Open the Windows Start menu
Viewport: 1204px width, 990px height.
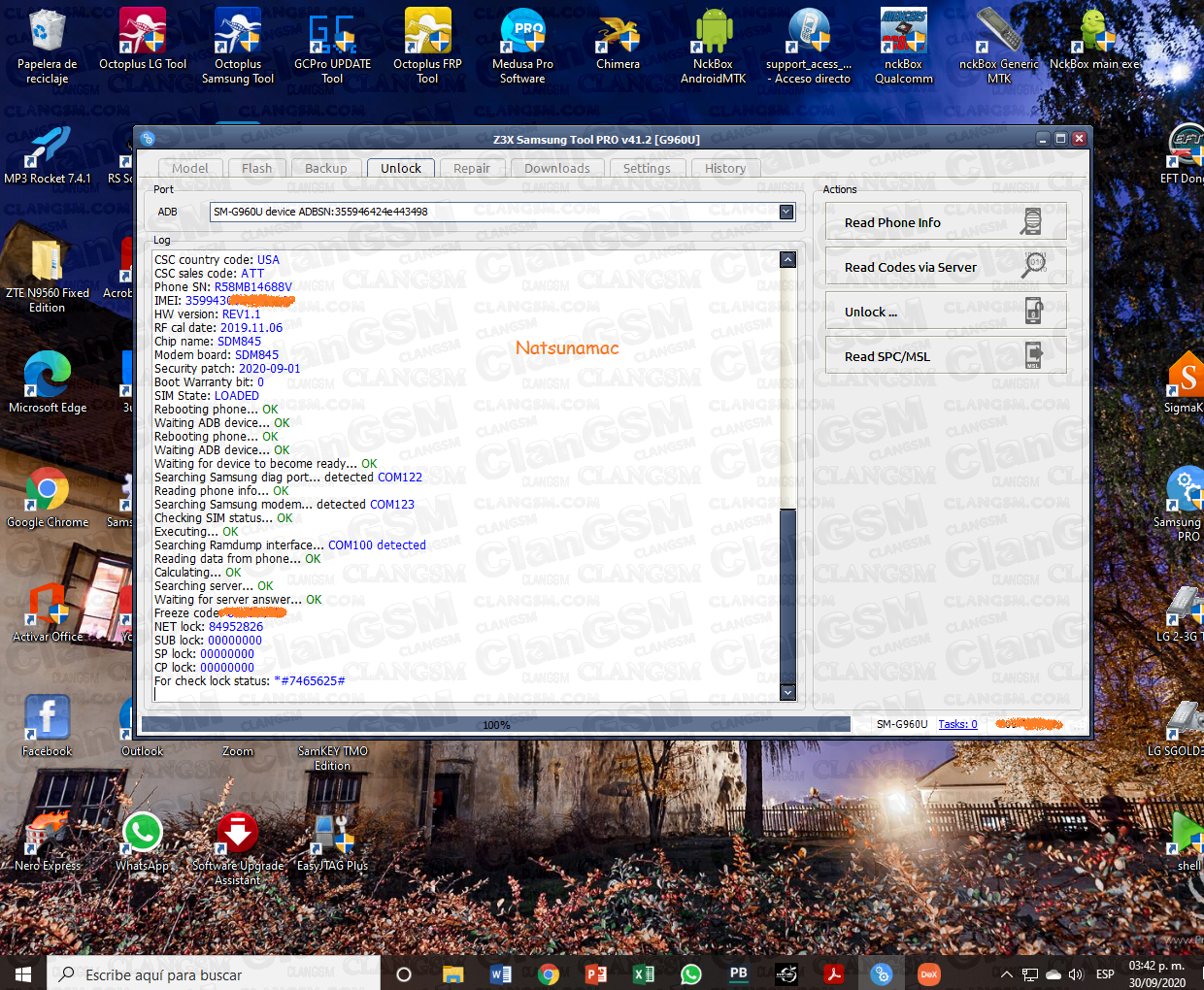[x=23, y=973]
